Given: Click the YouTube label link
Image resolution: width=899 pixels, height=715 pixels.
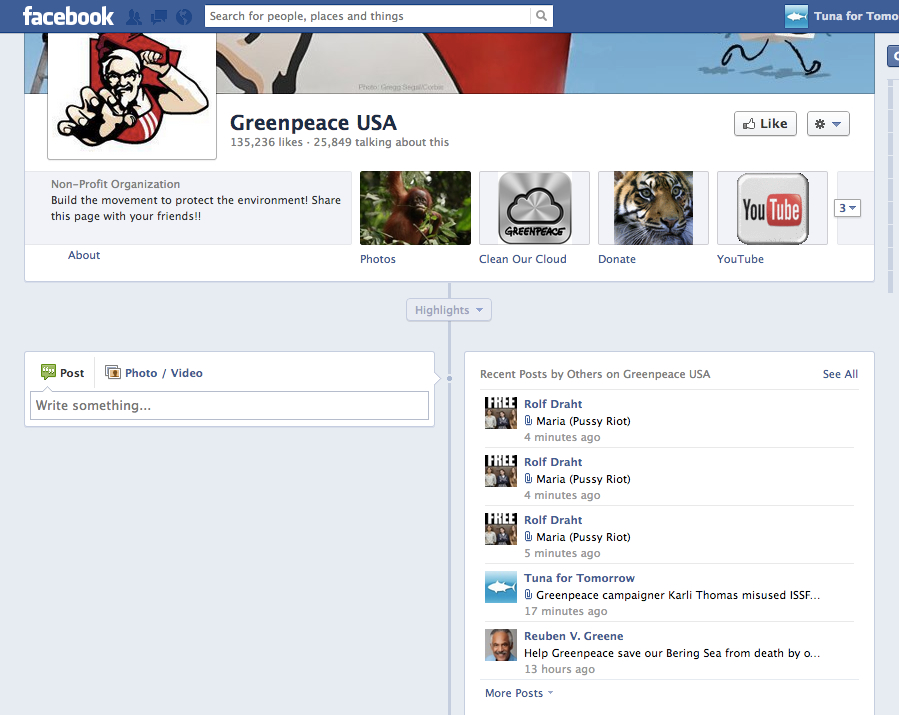Looking at the screenshot, I should point(740,259).
